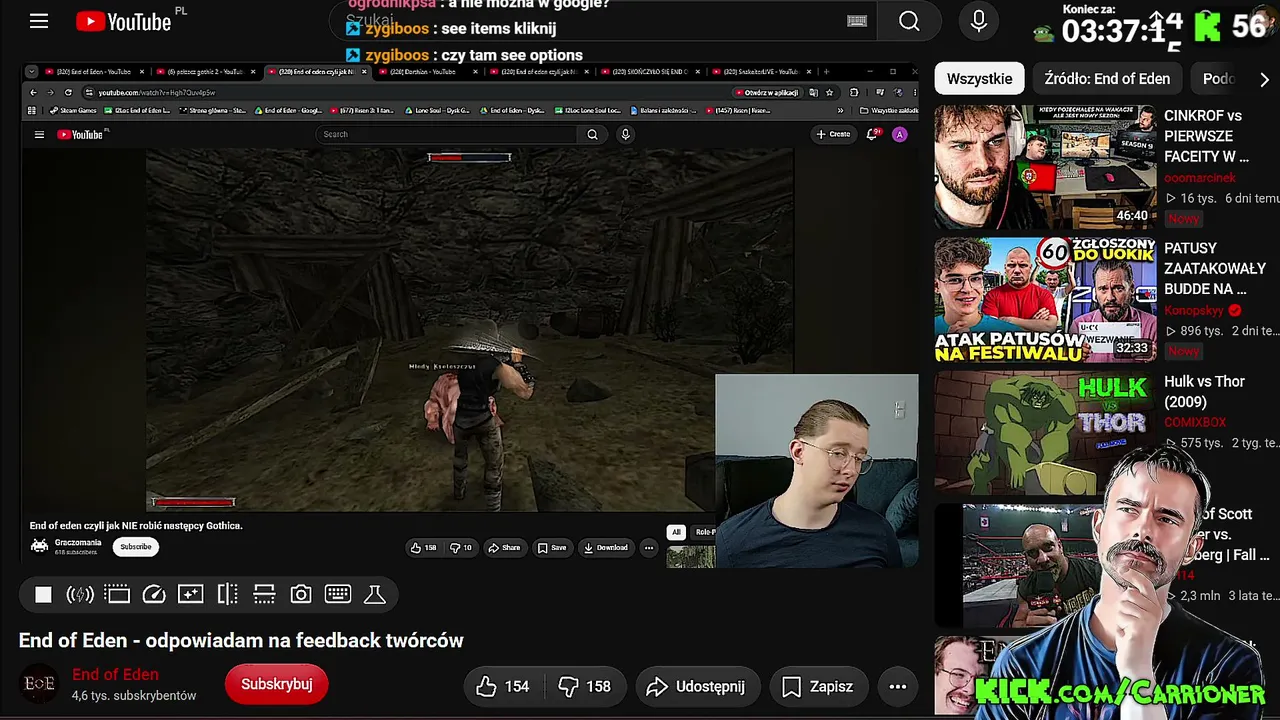The height and width of the screenshot is (720, 1280).
Task: Open the Wszystkie zakładki bookmarks folder
Action: [890, 110]
